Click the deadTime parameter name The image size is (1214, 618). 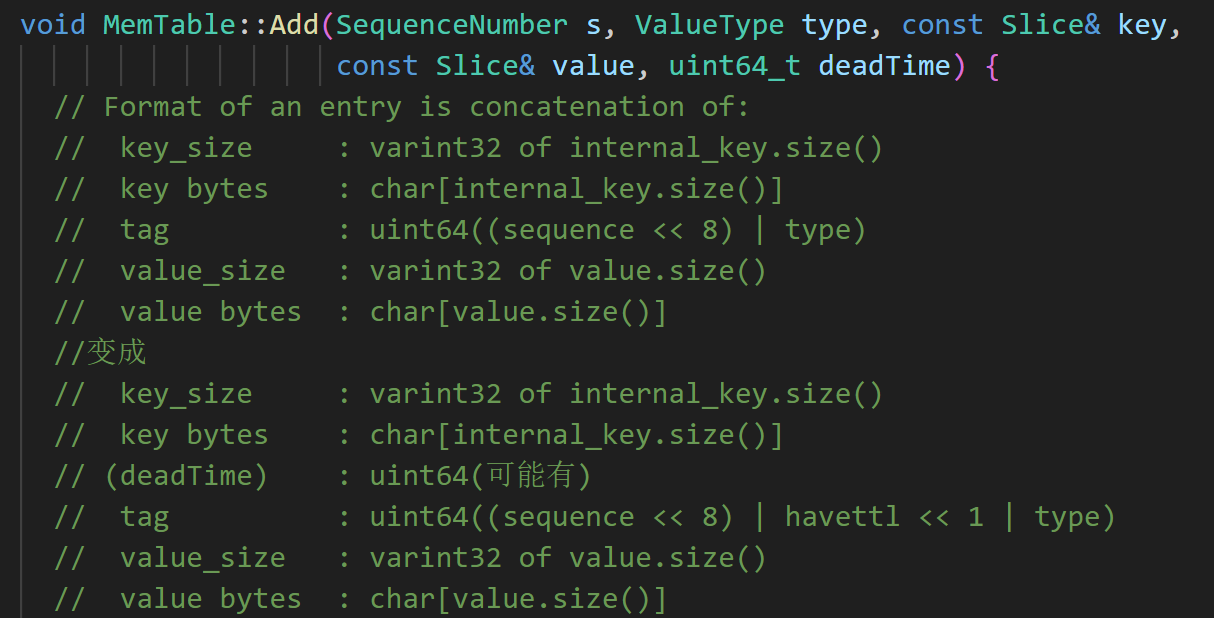coord(884,66)
